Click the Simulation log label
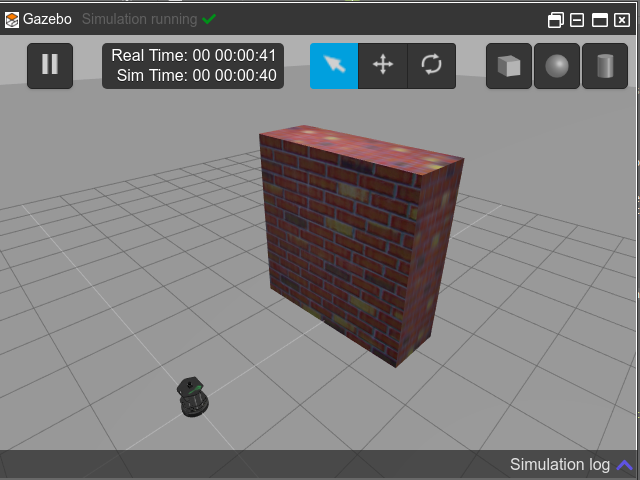Viewport: 640px width, 480px height. [x=560, y=464]
